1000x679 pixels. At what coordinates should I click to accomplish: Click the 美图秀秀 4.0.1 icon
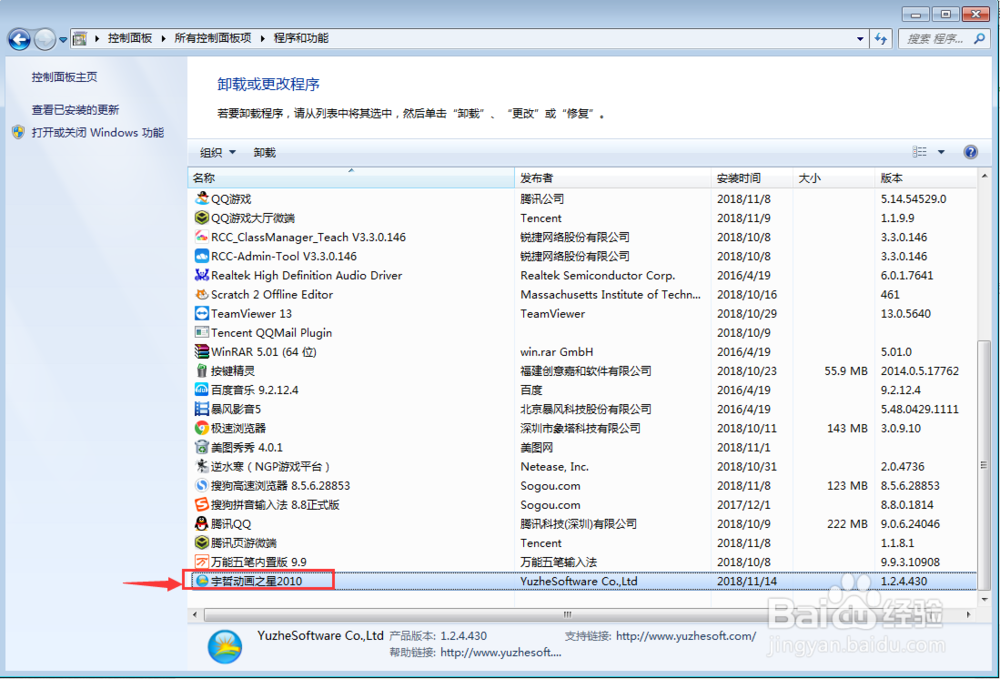coord(202,447)
